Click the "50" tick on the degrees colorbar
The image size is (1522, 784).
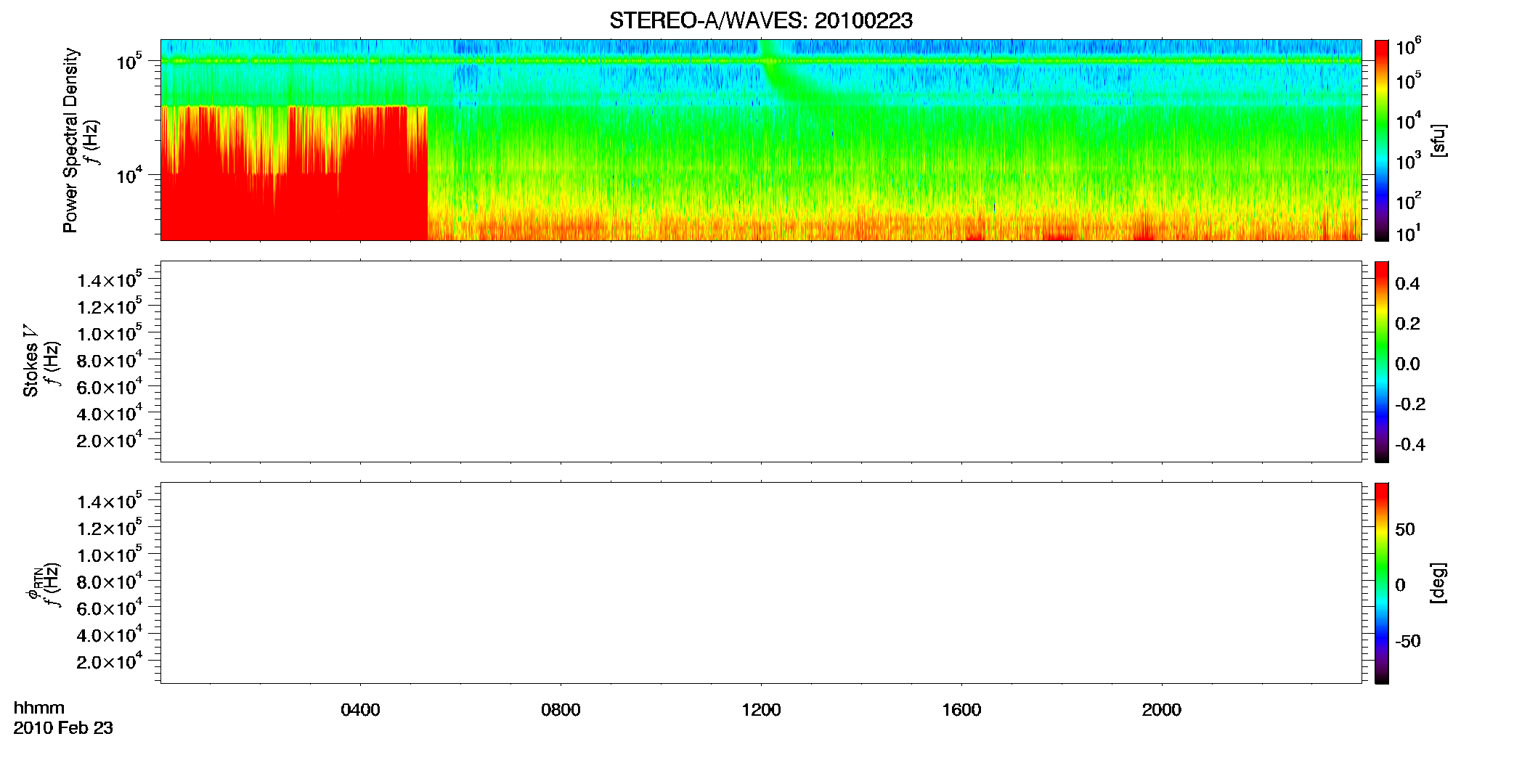pyautogui.click(x=1405, y=529)
